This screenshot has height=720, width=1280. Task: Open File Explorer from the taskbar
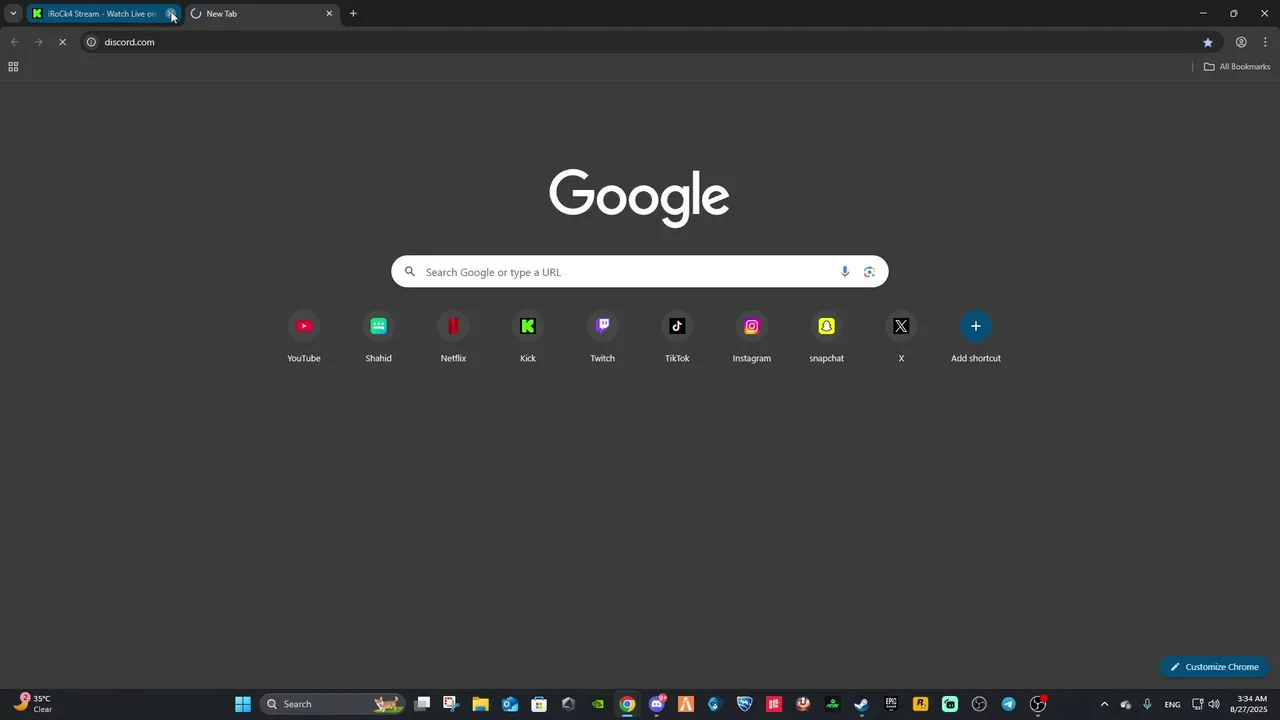coord(480,704)
